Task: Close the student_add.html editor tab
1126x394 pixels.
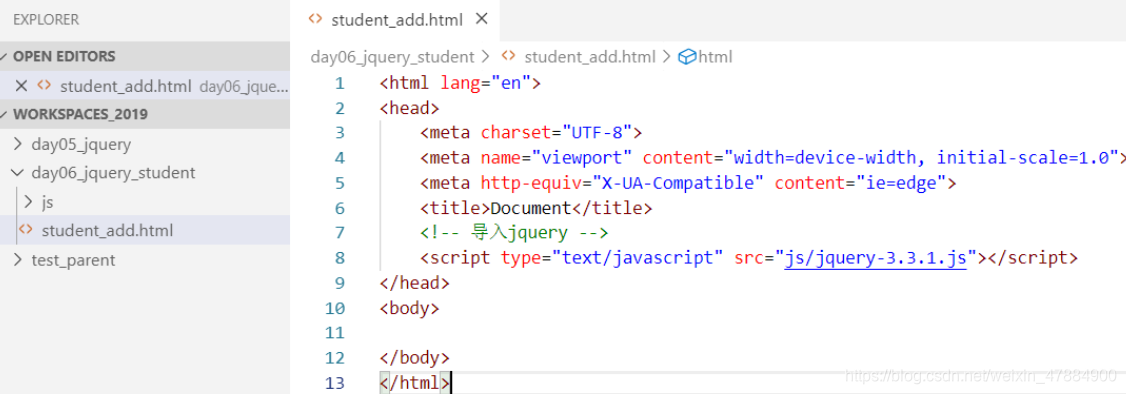Action: click(482, 19)
